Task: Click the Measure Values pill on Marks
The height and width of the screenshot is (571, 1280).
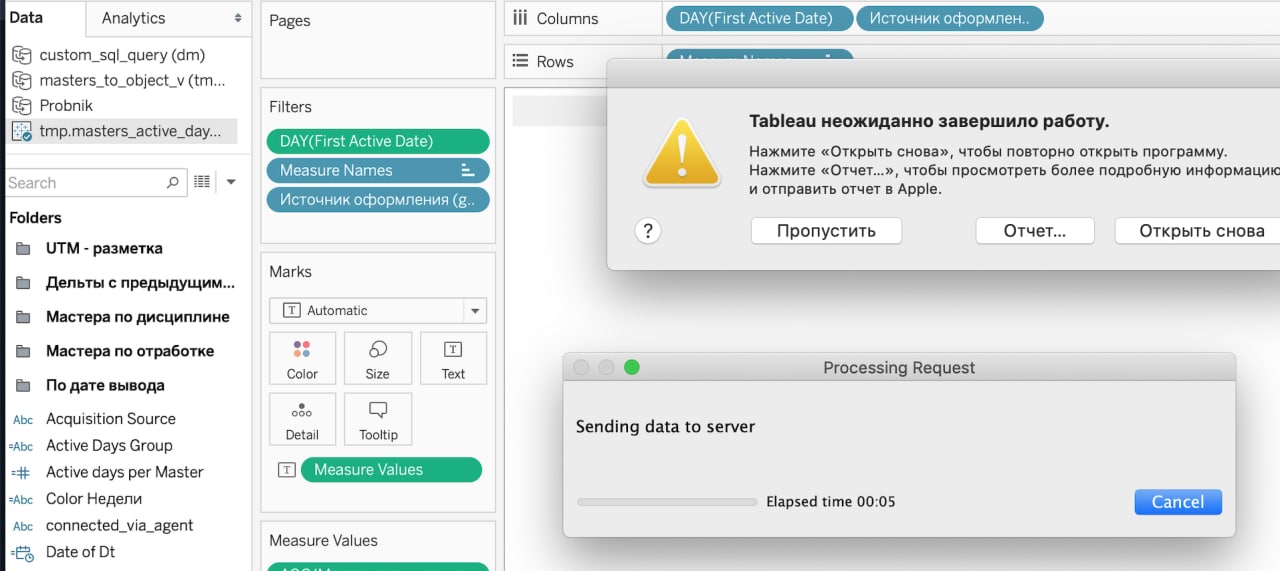Action: coord(393,469)
